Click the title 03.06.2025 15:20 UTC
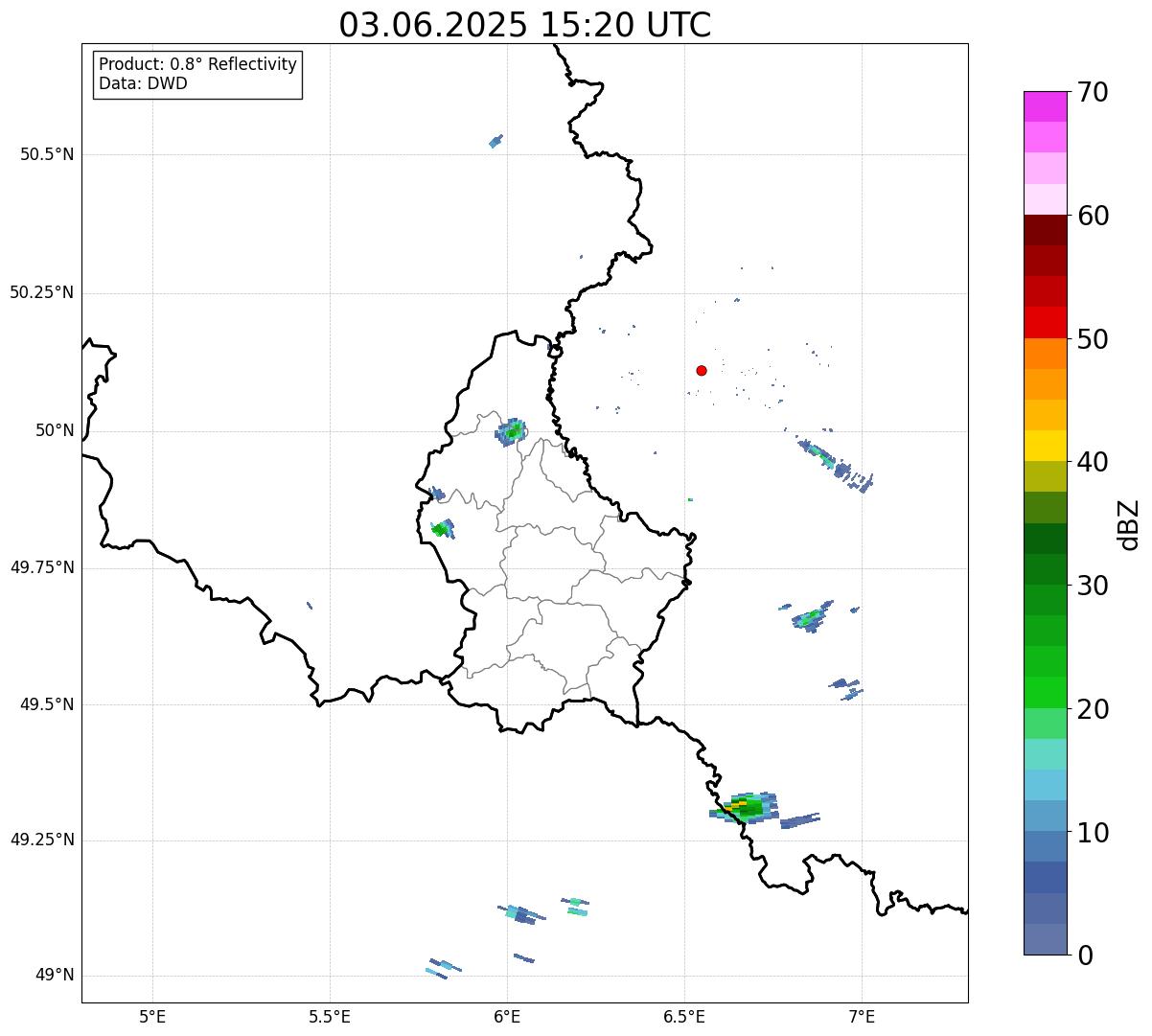 [525, 25]
